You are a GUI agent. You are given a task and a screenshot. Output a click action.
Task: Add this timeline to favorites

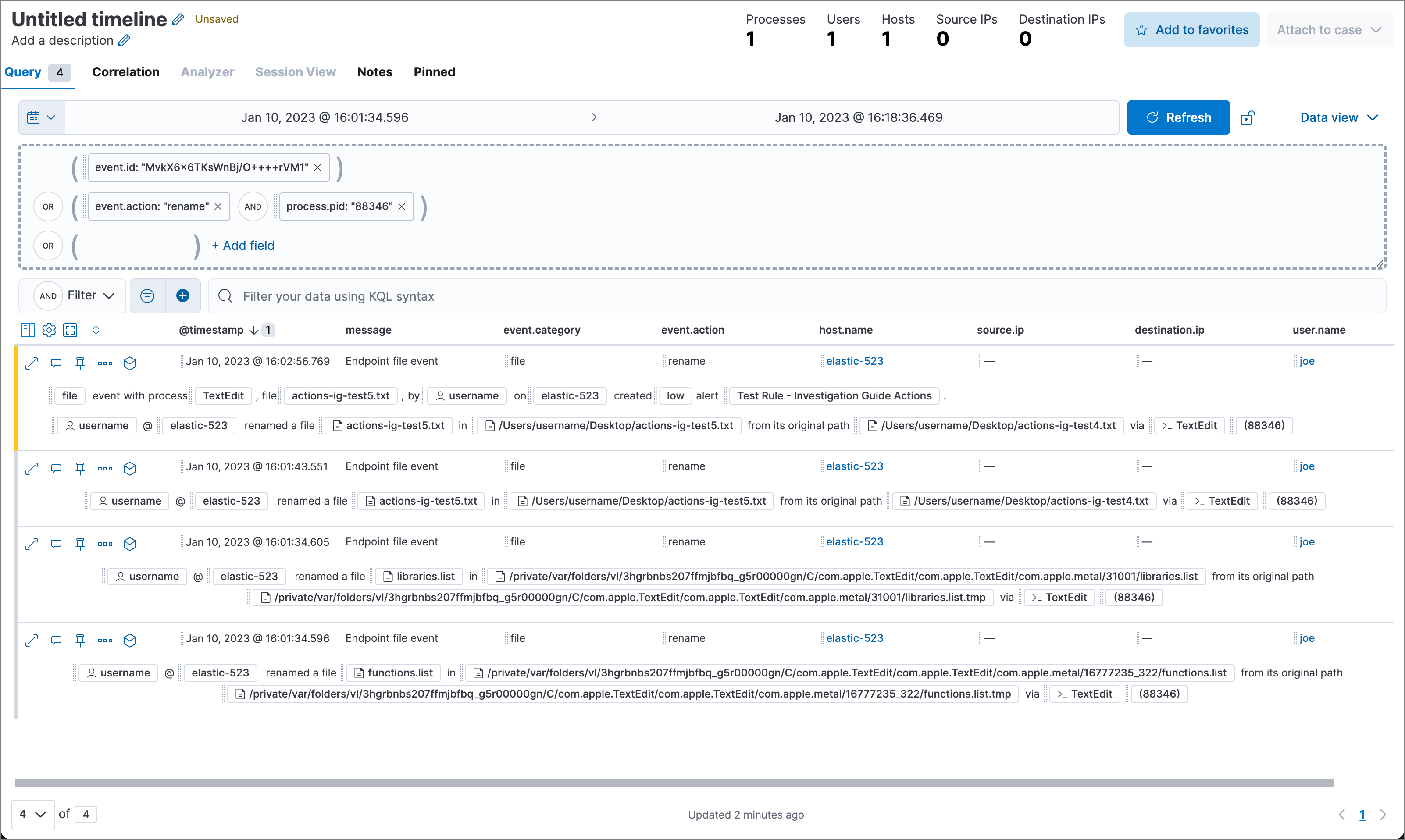coord(1191,29)
